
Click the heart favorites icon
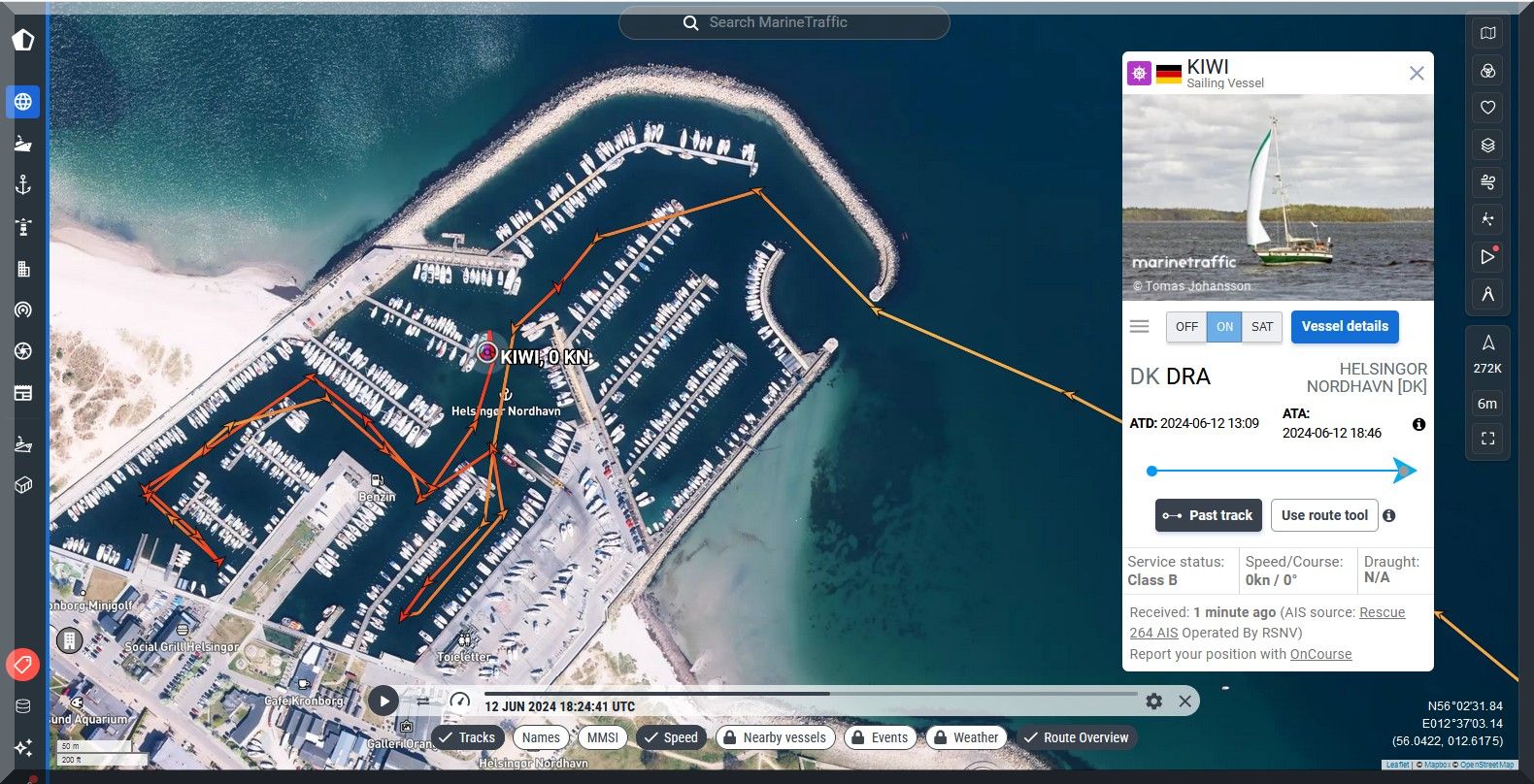click(x=1487, y=108)
